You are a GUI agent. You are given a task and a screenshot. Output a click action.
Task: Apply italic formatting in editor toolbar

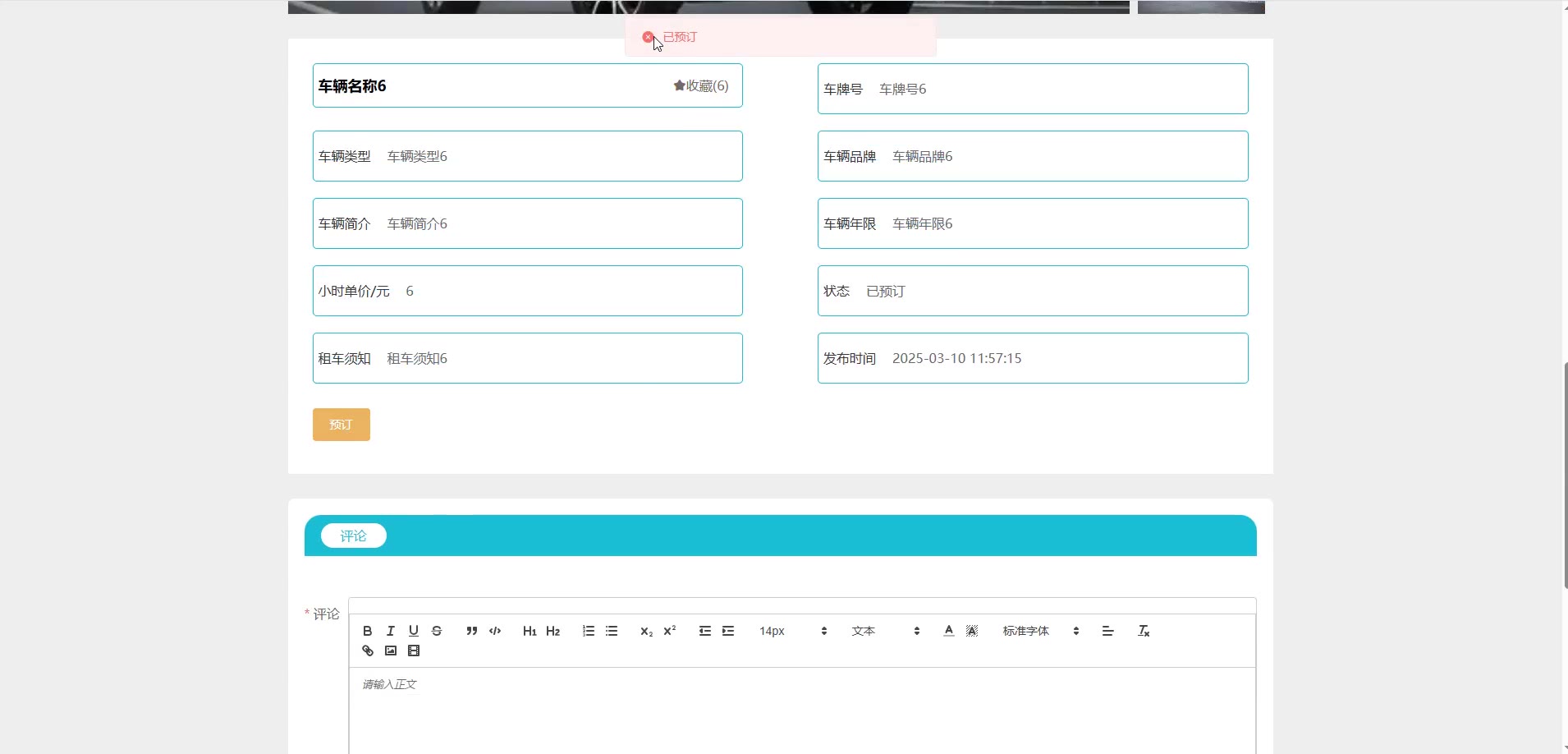click(x=391, y=631)
